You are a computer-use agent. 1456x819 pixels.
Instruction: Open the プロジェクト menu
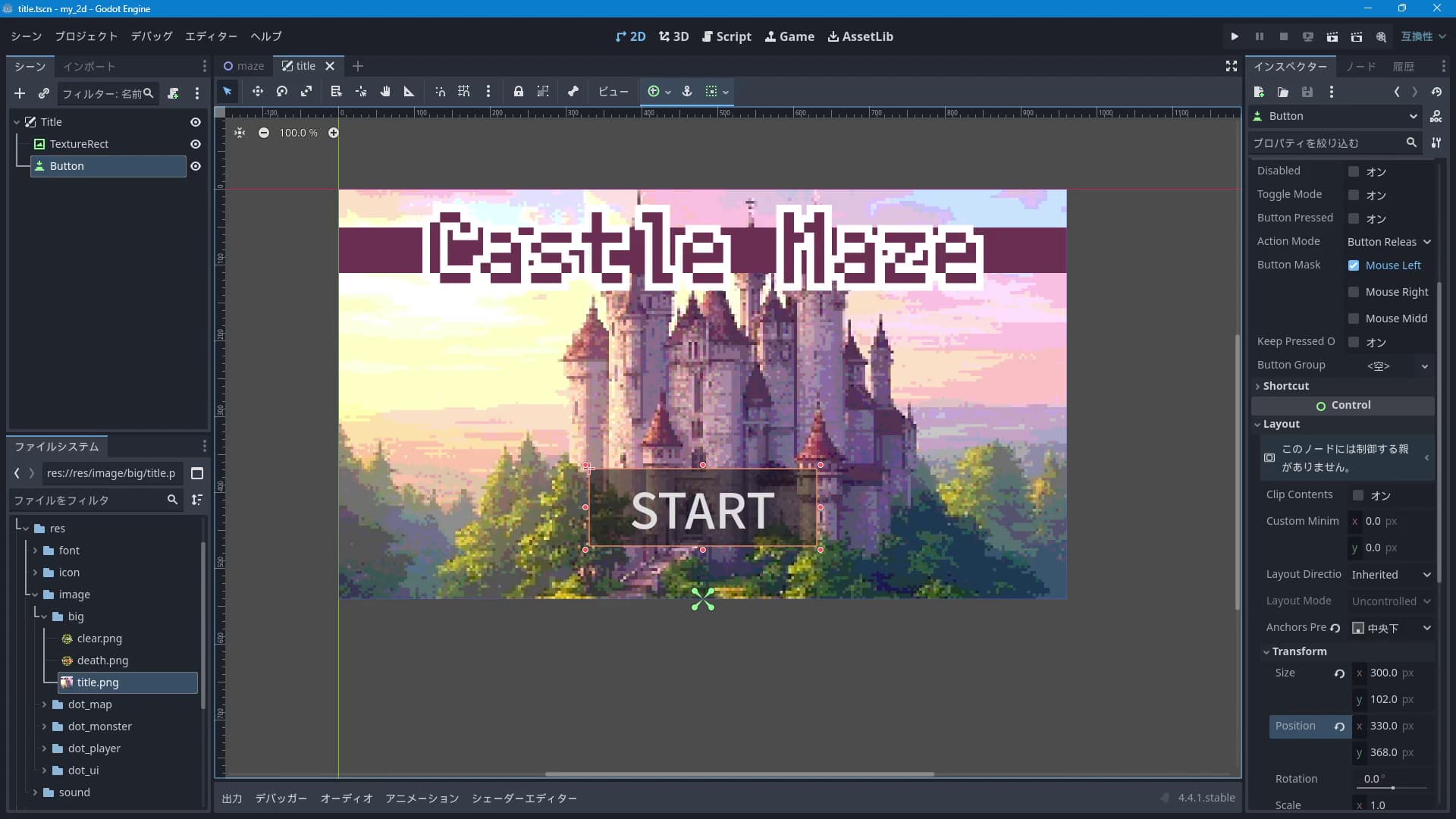pyautogui.click(x=86, y=36)
